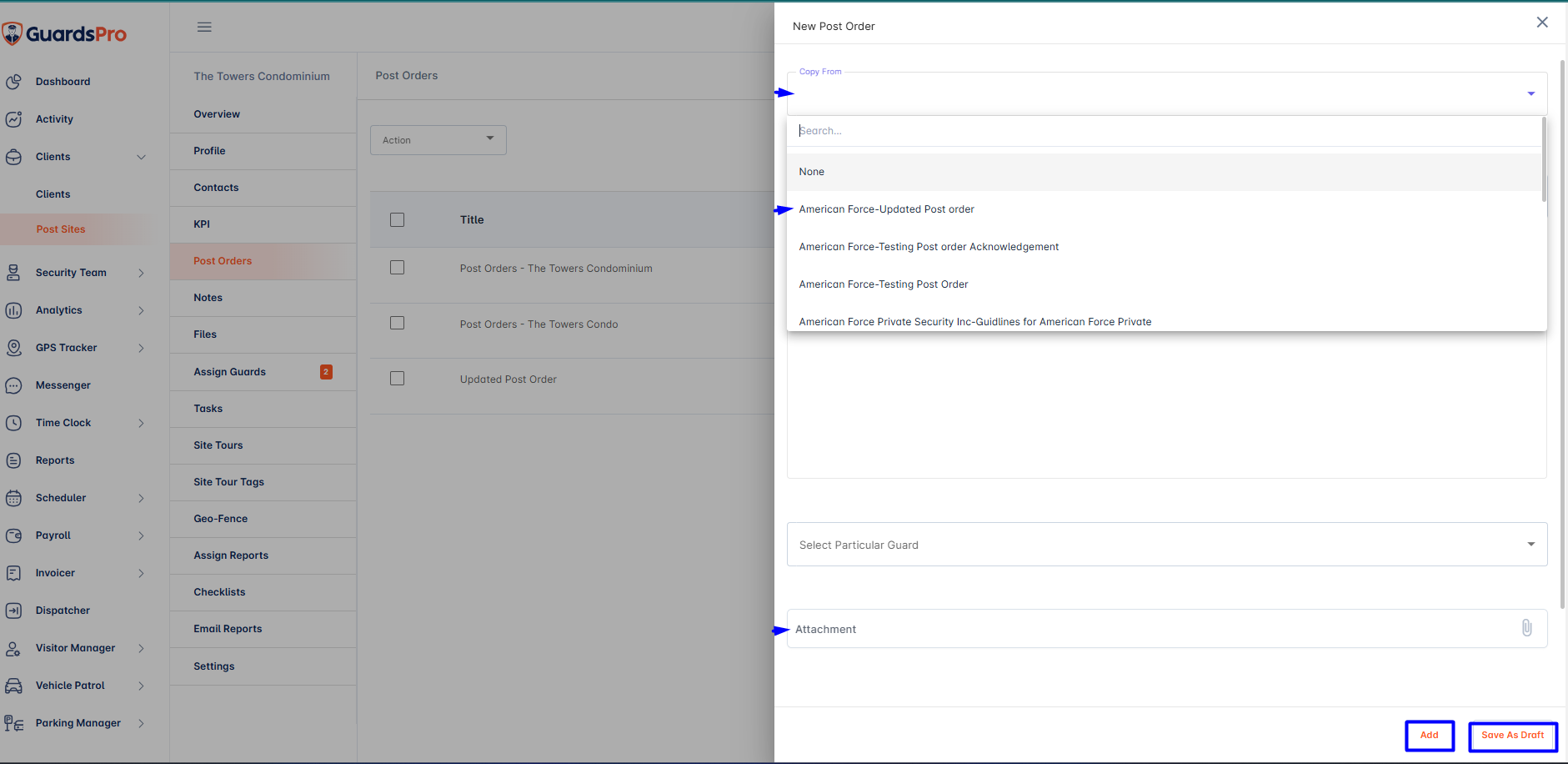Expand the Scheduler chevron
1568x764 pixels.
pos(141,498)
